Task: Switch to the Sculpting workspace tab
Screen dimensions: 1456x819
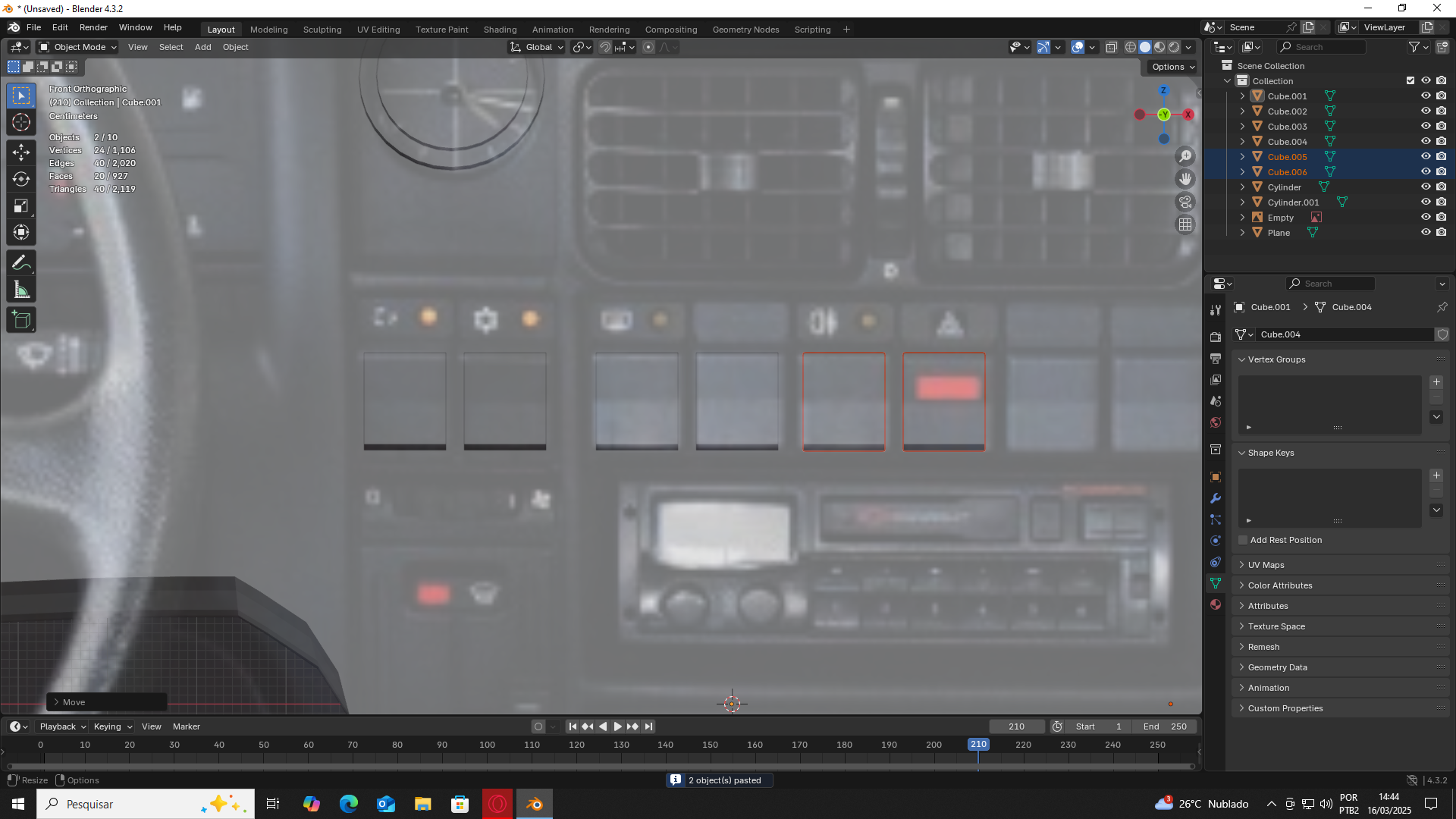Action: (x=322, y=30)
